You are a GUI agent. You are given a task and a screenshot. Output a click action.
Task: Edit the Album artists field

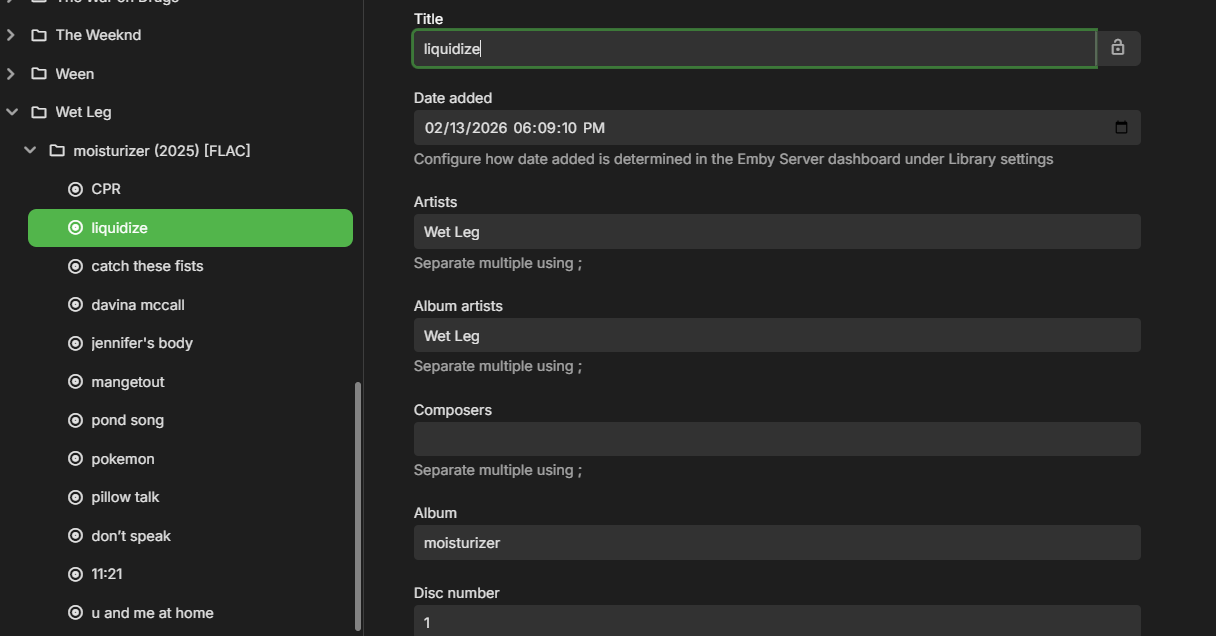[776, 335]
